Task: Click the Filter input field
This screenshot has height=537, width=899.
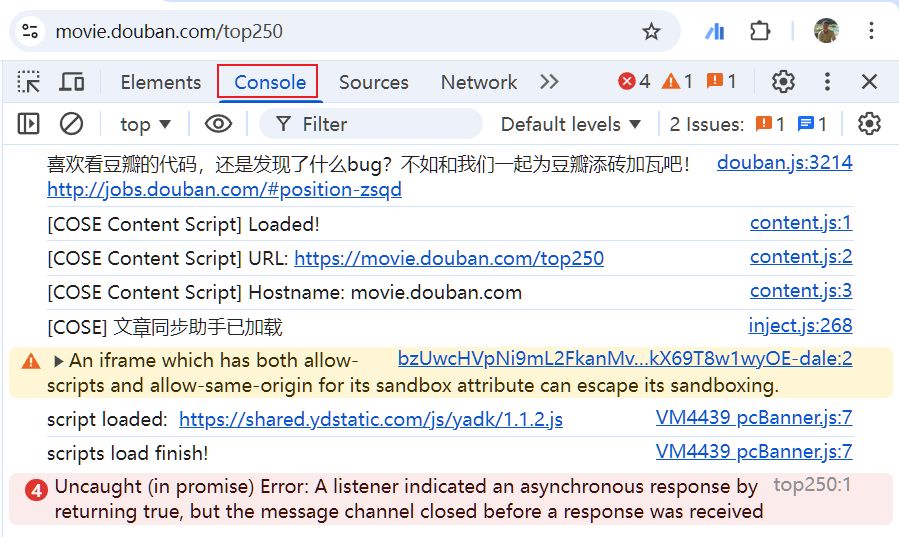Action: click(x=380, y=124)
